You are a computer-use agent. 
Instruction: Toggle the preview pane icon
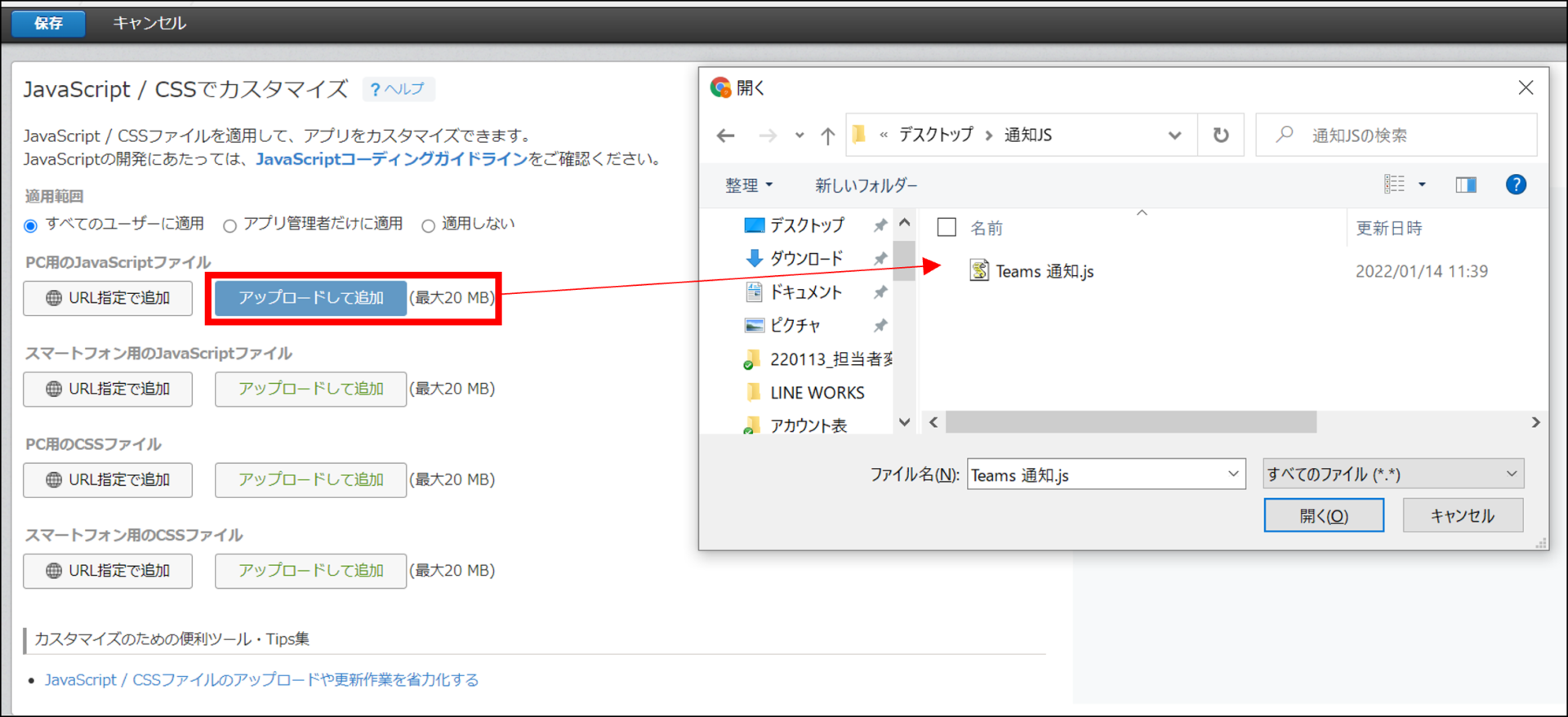click(1465, 185)
